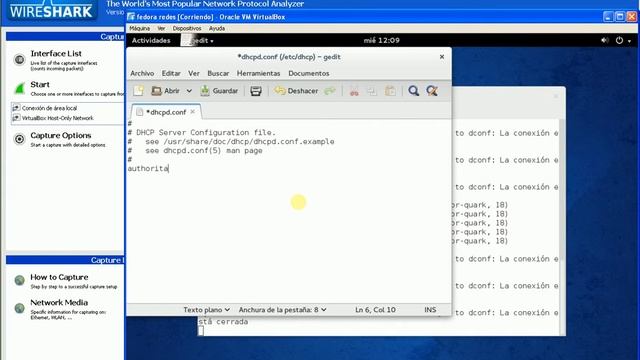Click Actividades in the GNOME top bar
The width and height of the screenshot is (640, 360).
coord(151,40)
